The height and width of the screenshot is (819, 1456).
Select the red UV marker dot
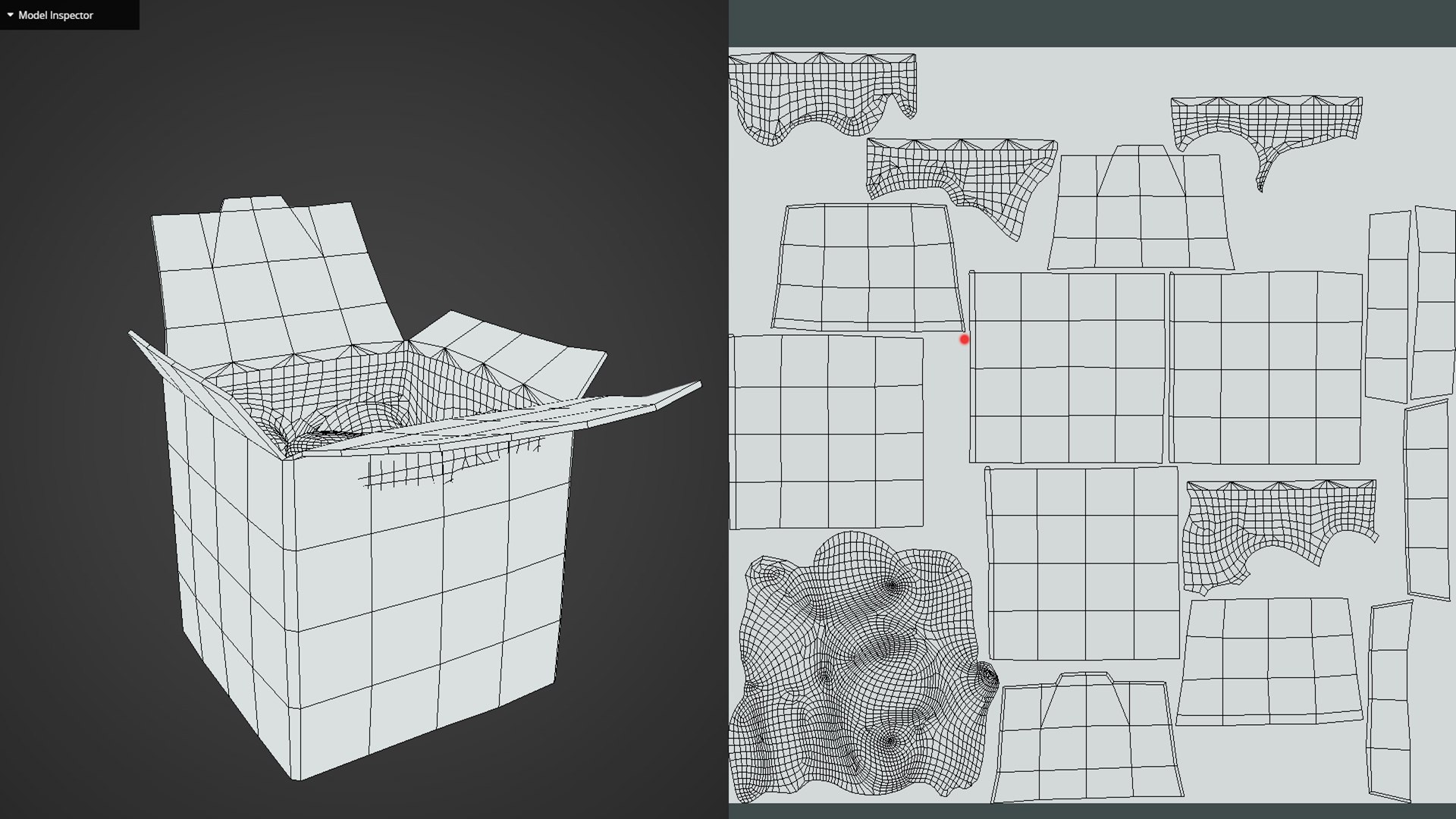[964, 340]
